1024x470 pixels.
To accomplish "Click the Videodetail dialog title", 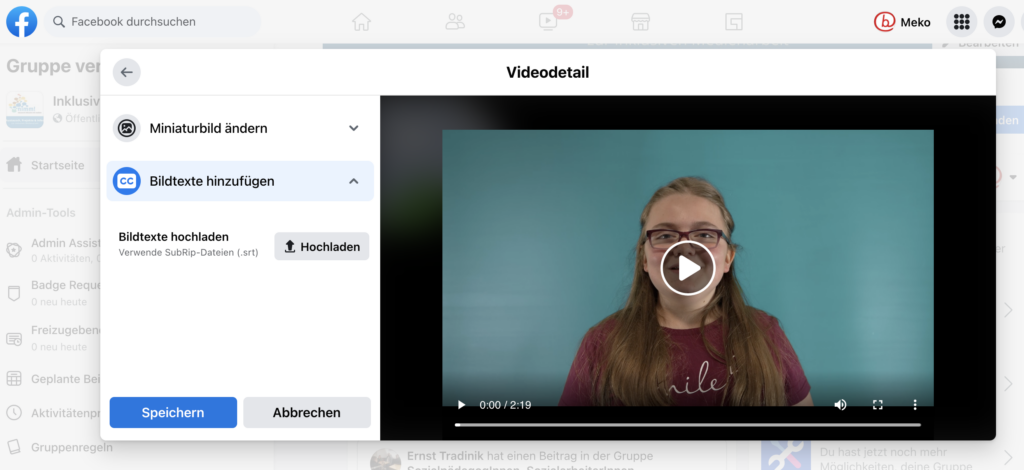I will (x=547, y=72).
